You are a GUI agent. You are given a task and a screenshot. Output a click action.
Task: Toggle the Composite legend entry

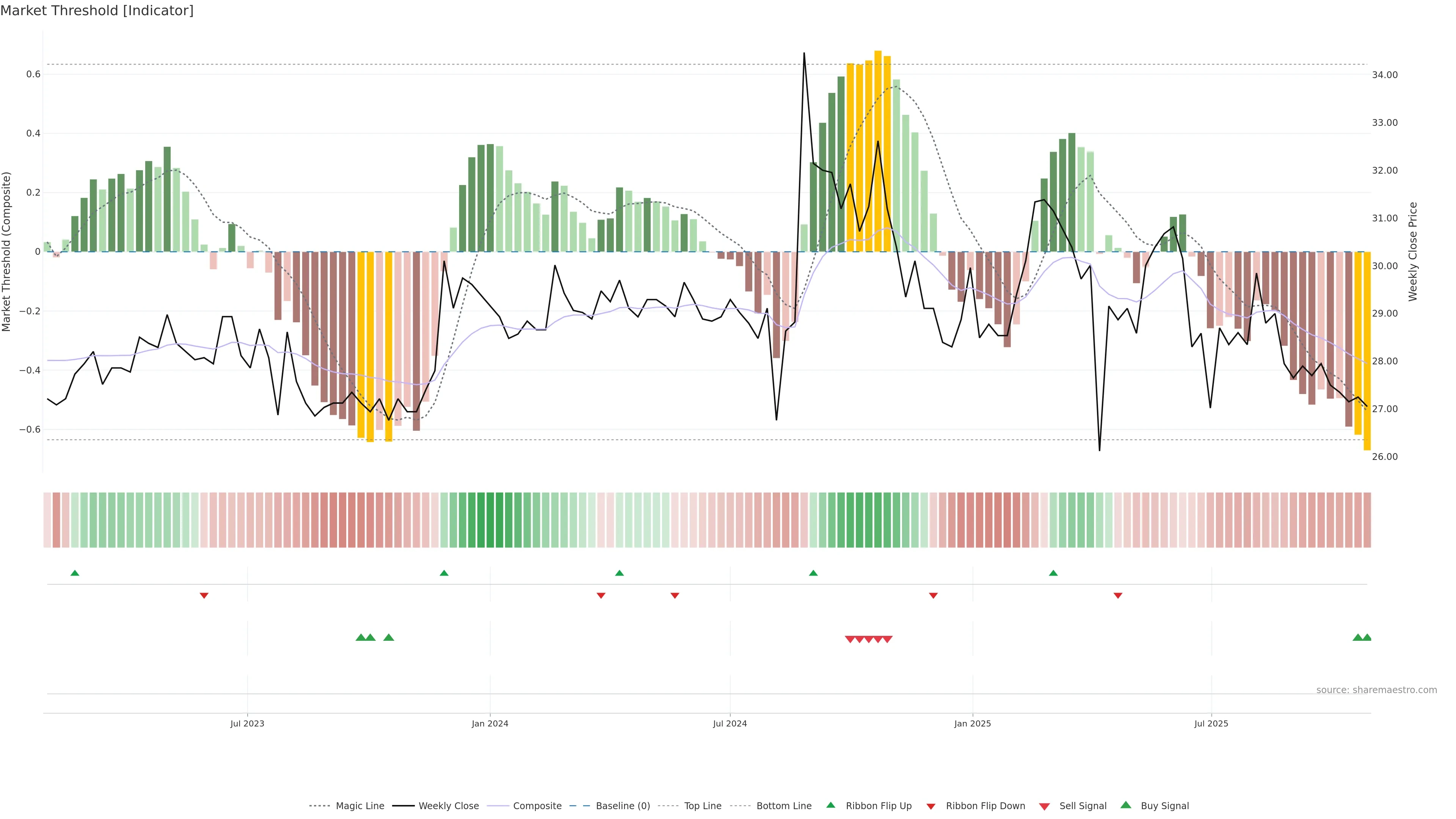tap(537, 806)
